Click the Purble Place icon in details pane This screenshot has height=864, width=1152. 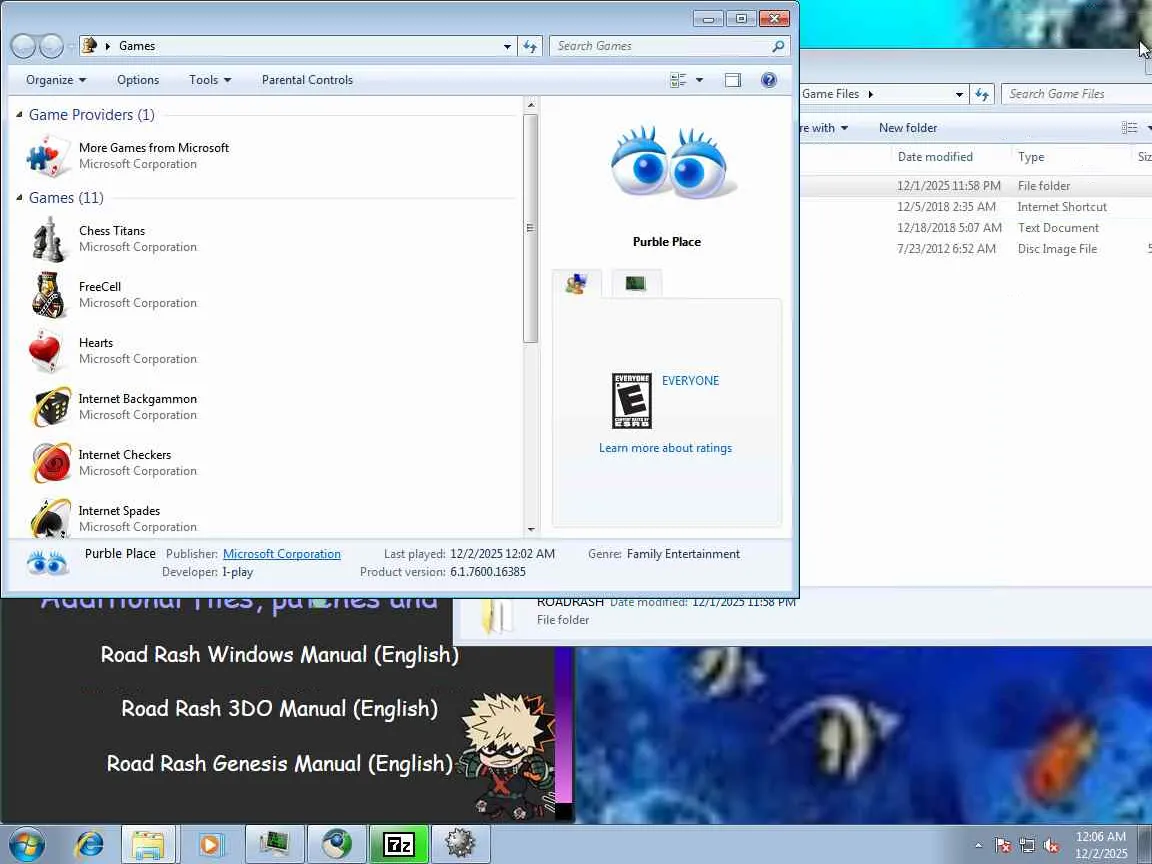(x=47, y=563)
